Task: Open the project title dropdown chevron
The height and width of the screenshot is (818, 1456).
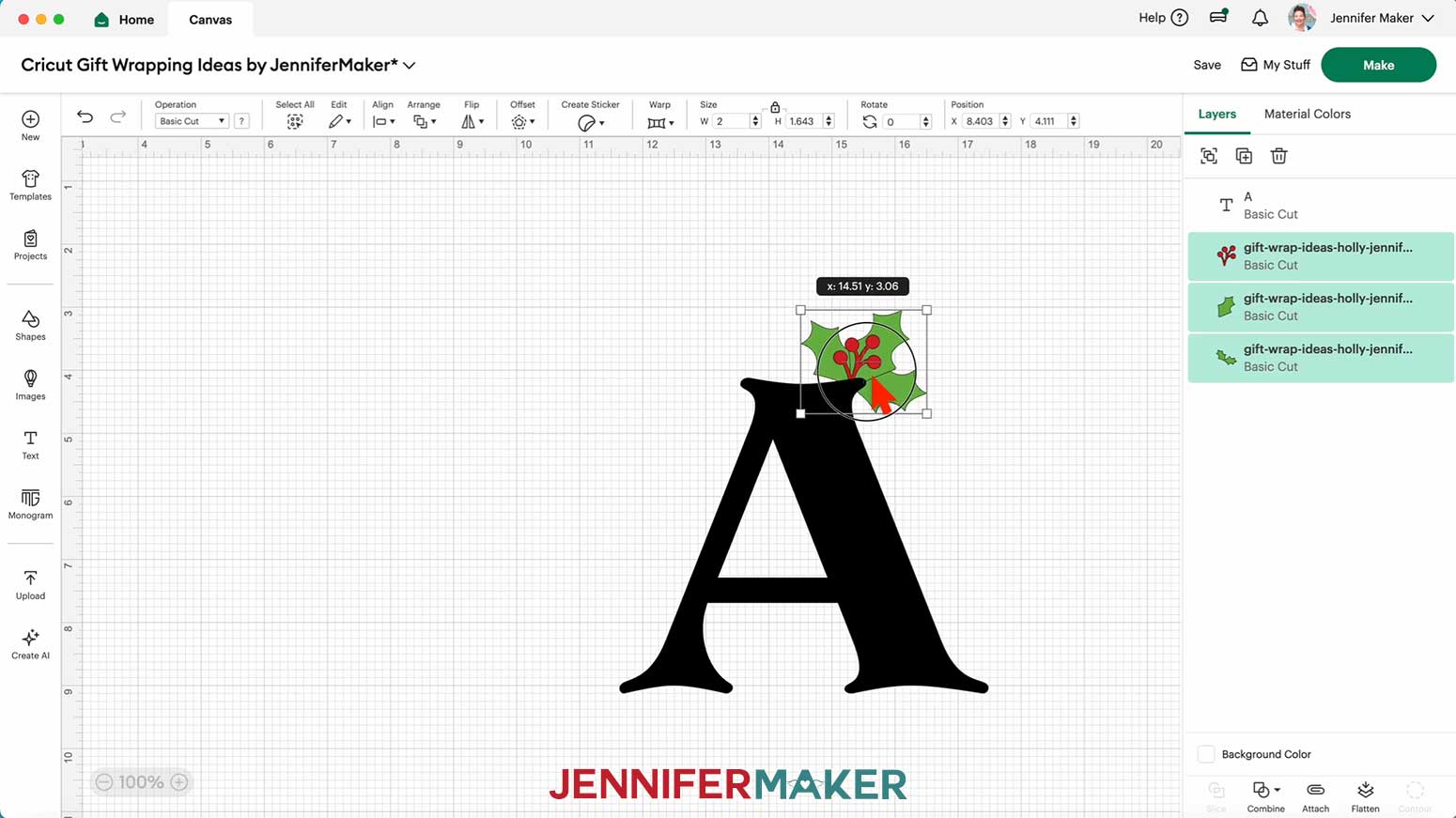Action: (410, 66)
